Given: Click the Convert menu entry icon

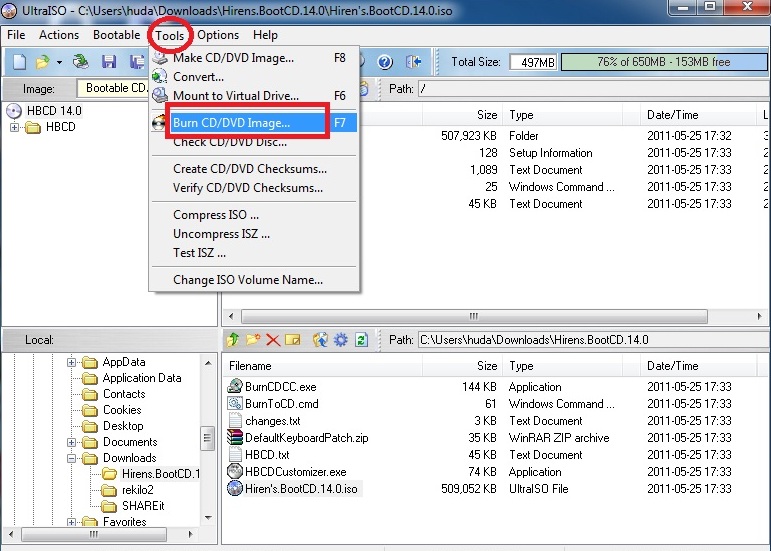Looking at the screenshot, I should tap(160, 77).
